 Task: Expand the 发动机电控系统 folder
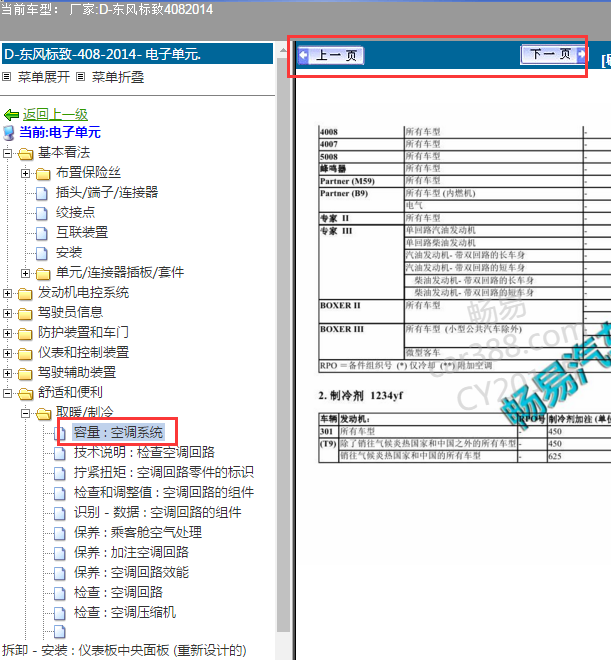click(7, 293)
